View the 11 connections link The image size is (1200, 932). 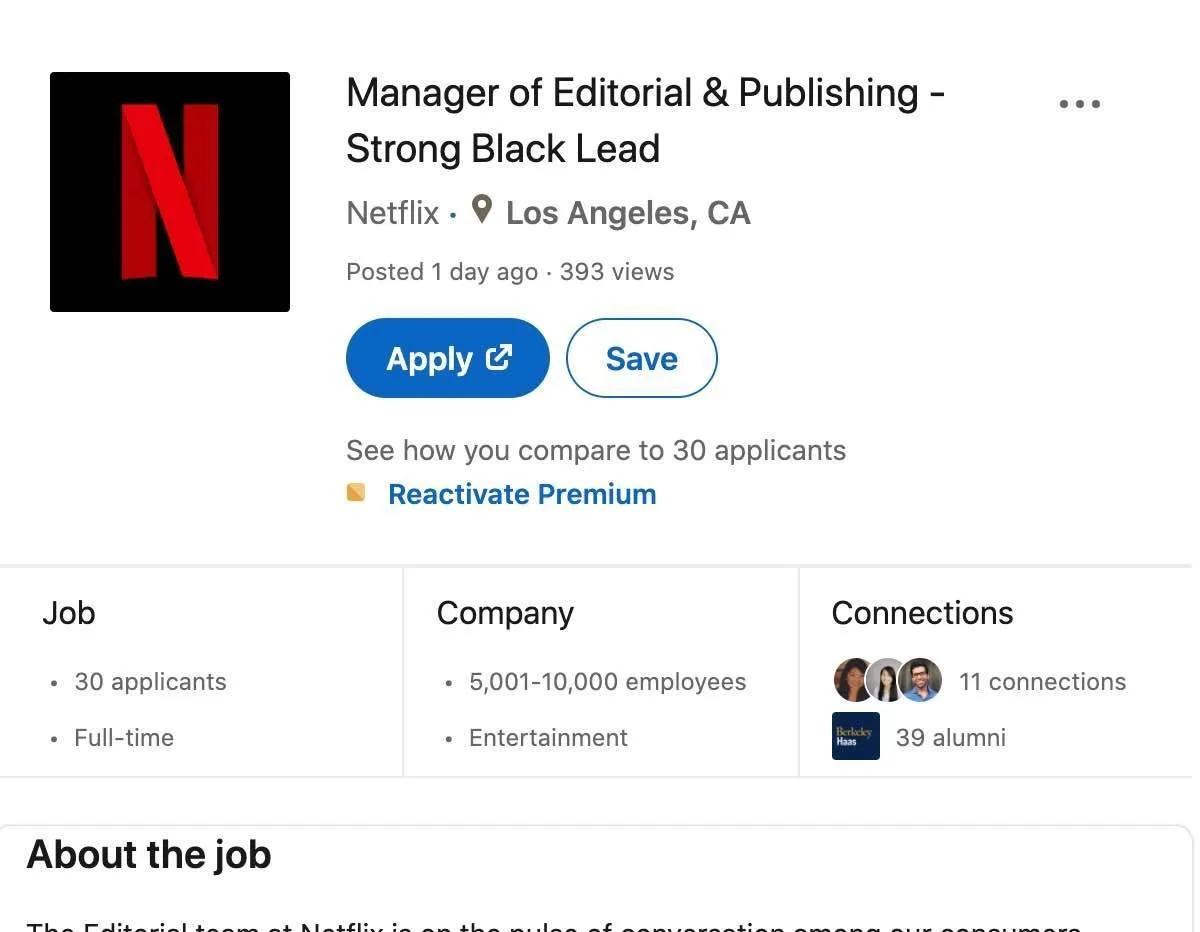pyautogui.click(x=1042, y=682)
